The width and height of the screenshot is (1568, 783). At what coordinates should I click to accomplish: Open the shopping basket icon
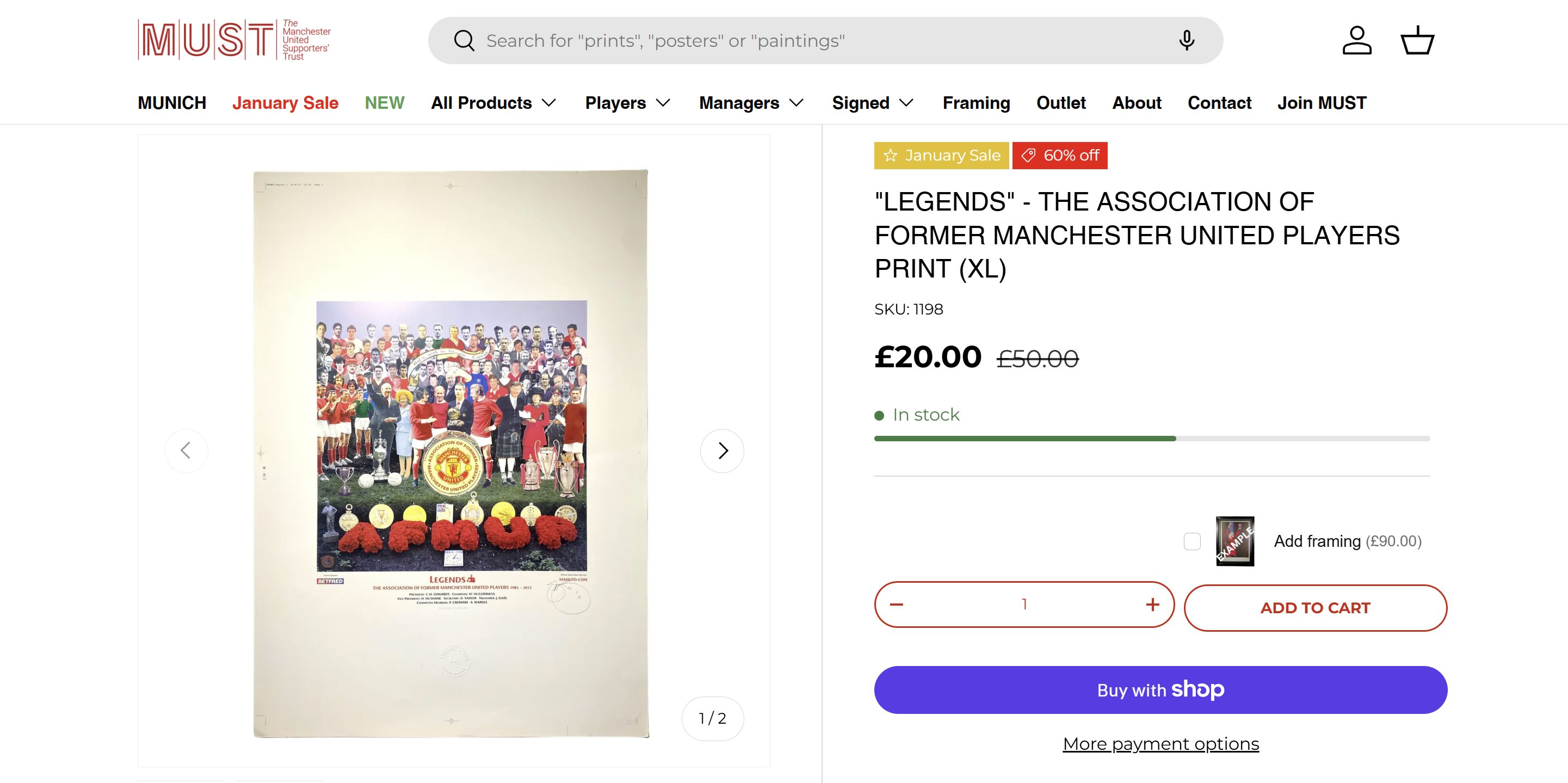point(1418,41)
